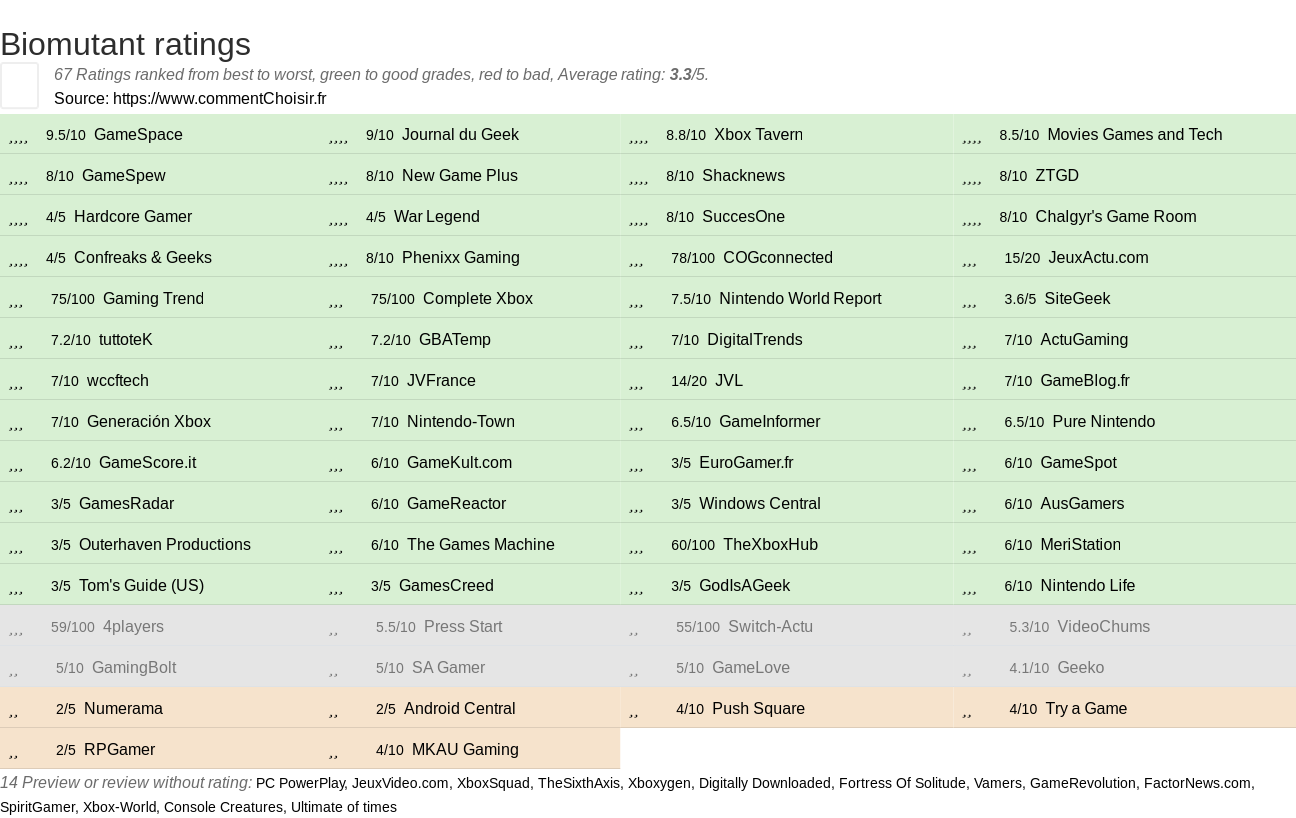Click Hardcore Gamer entry

point(133,216)
